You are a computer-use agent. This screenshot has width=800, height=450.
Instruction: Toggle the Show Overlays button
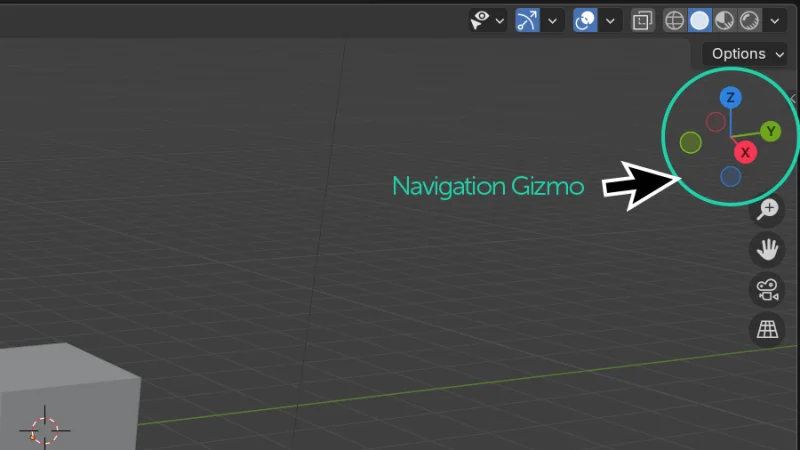click(585, 20)
